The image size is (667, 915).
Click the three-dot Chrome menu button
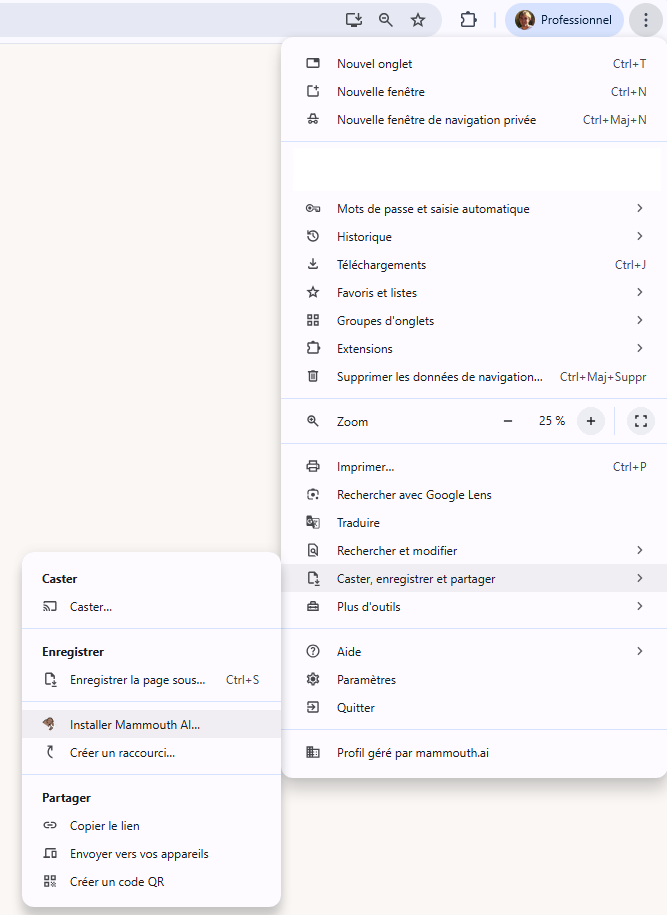646,20
